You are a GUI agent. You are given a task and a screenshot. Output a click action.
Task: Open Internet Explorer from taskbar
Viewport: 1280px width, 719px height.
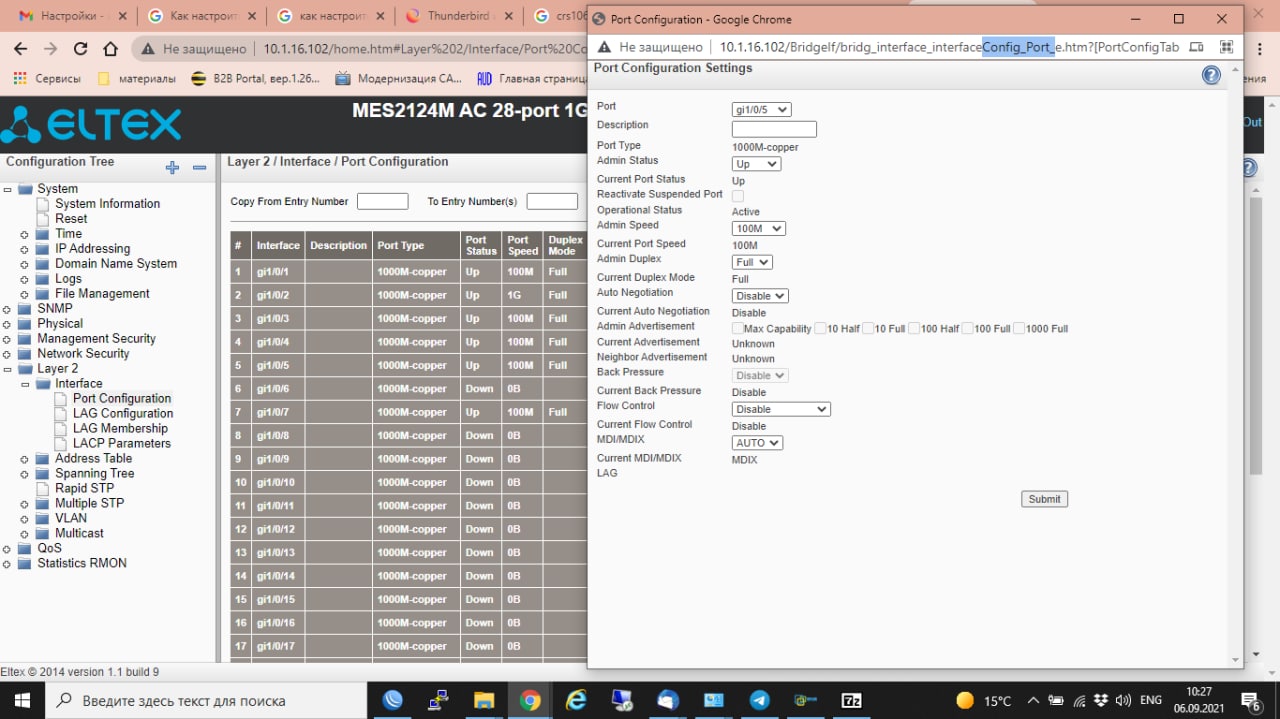point(576,700)
